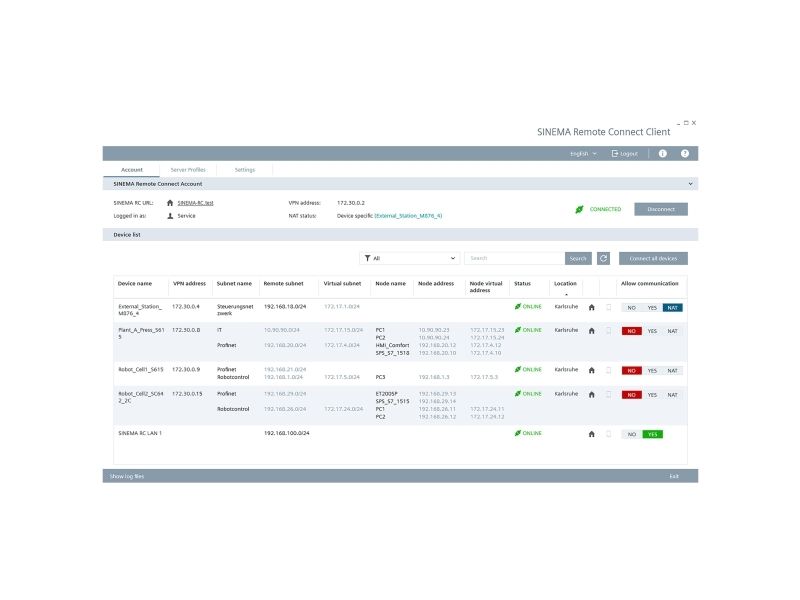
Task: Open the All filter dropdown
Action: (410, 258)
